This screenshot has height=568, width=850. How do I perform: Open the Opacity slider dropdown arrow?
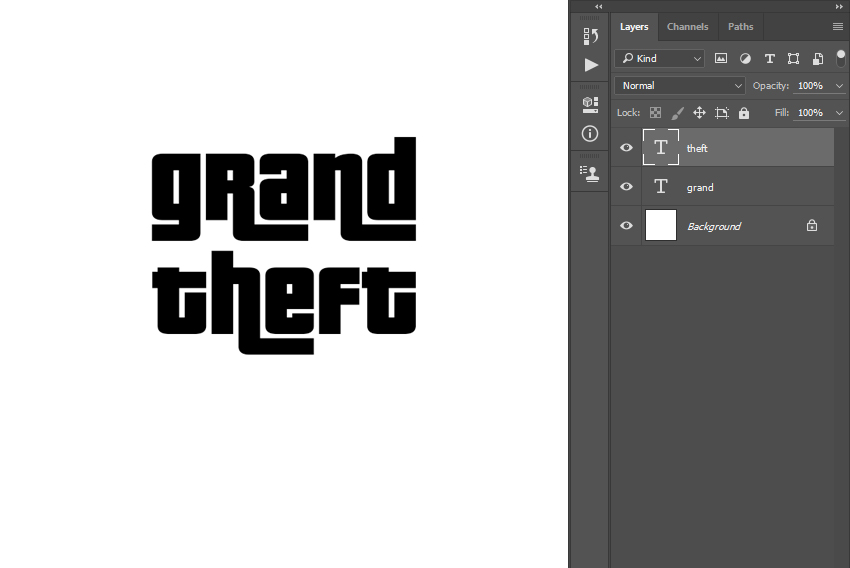[839, 86]
